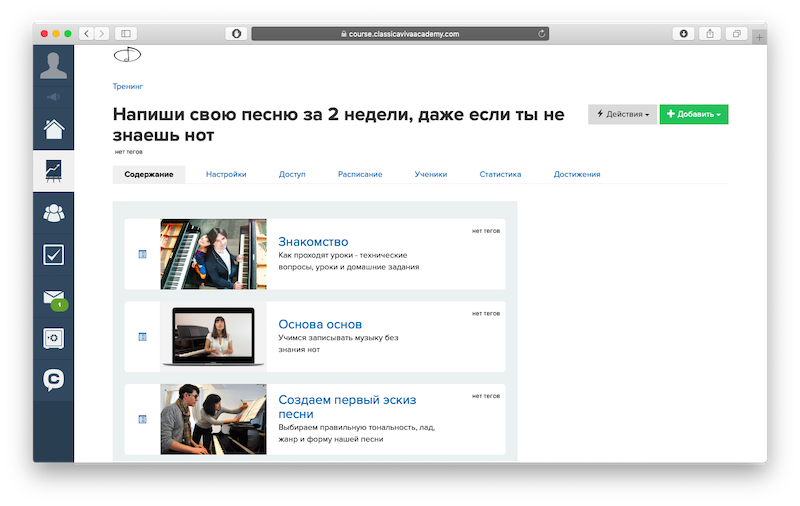Click the lesson icon beside Знакомство
The height and width of the screenshot is (506, 800).
[142, 254]
